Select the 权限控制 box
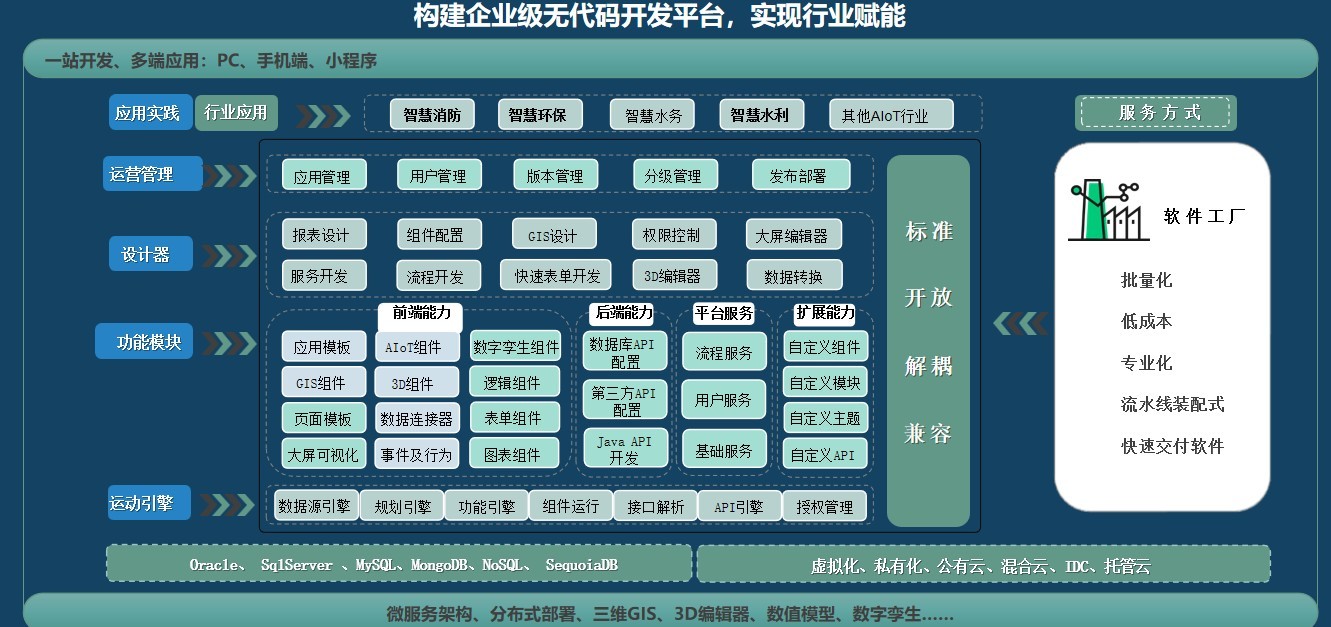 pyautogui.click(x=674, y=235)
